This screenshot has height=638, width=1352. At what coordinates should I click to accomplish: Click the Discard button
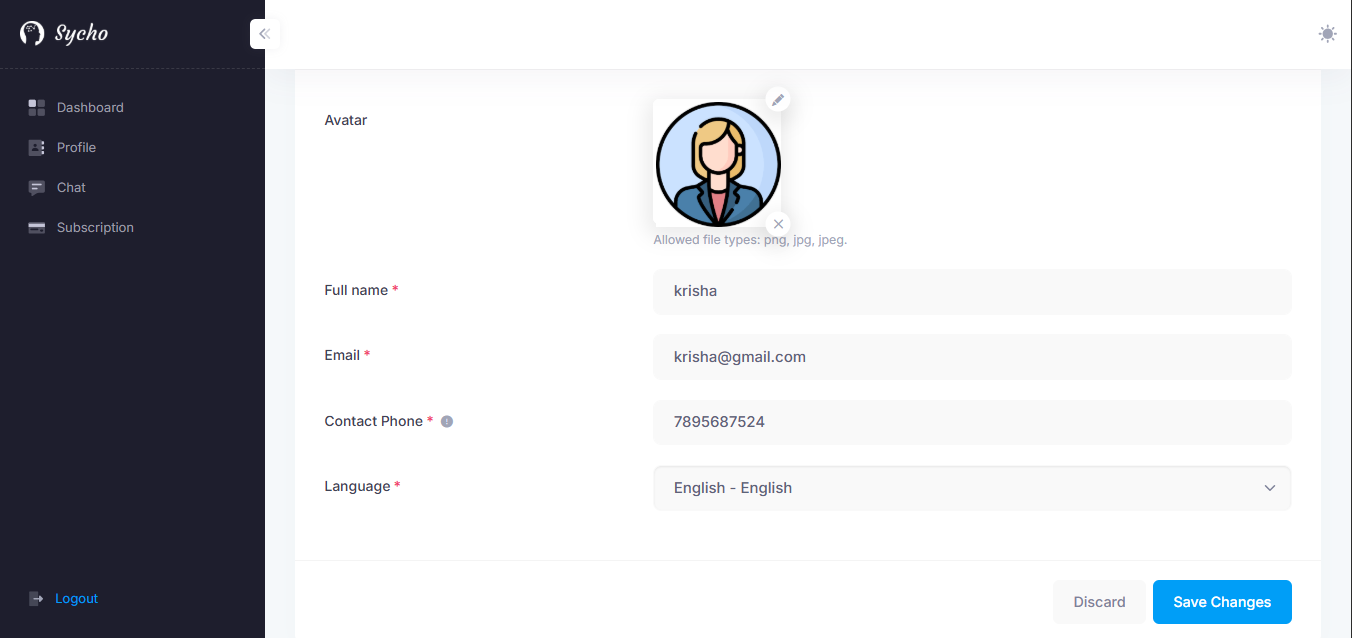pyautogui.click(x=1099, y=602)
